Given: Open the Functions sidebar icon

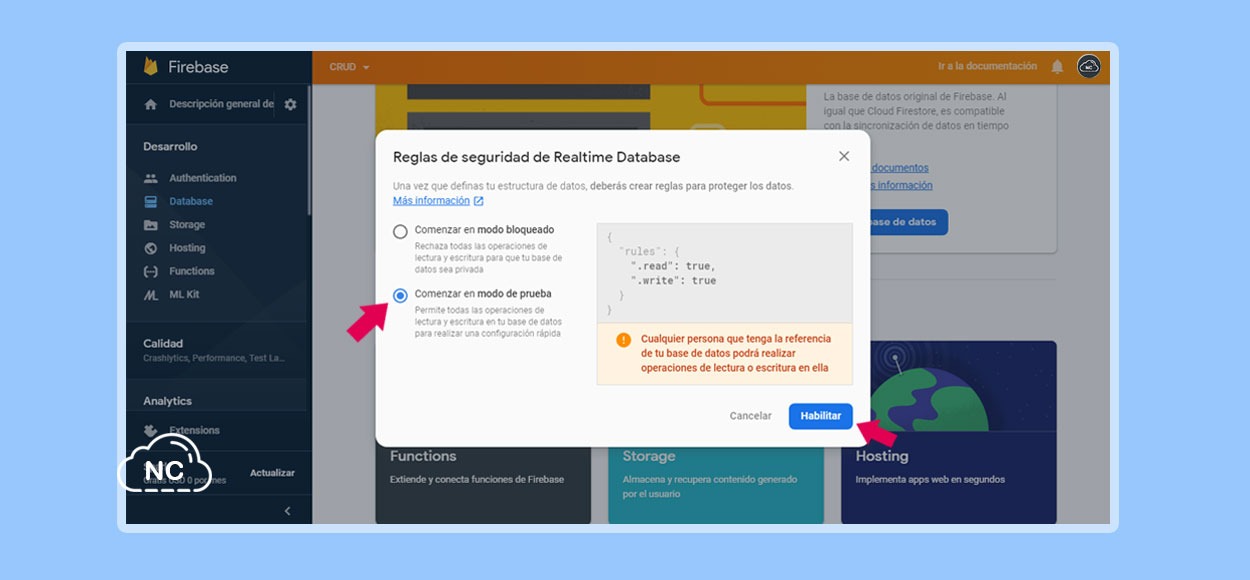Looking at the screenshot, I should coord(151,271).
